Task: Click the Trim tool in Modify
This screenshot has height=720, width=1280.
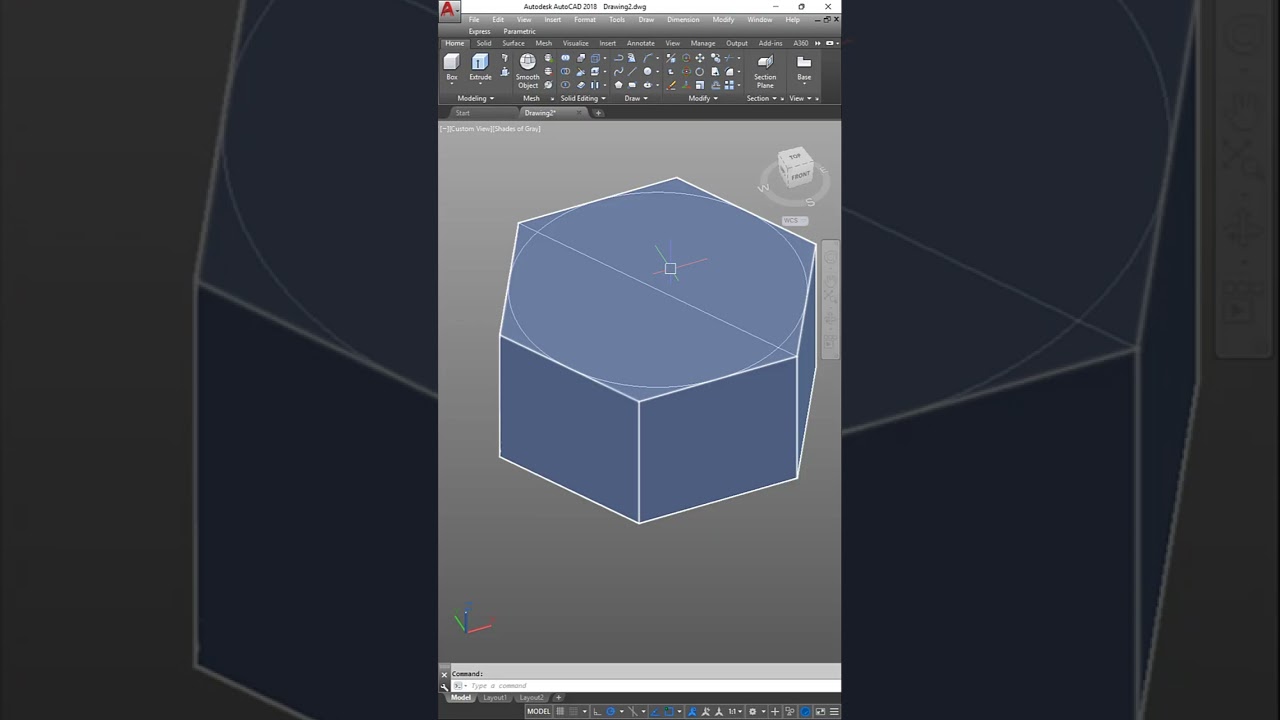Action: coord(729,58)
